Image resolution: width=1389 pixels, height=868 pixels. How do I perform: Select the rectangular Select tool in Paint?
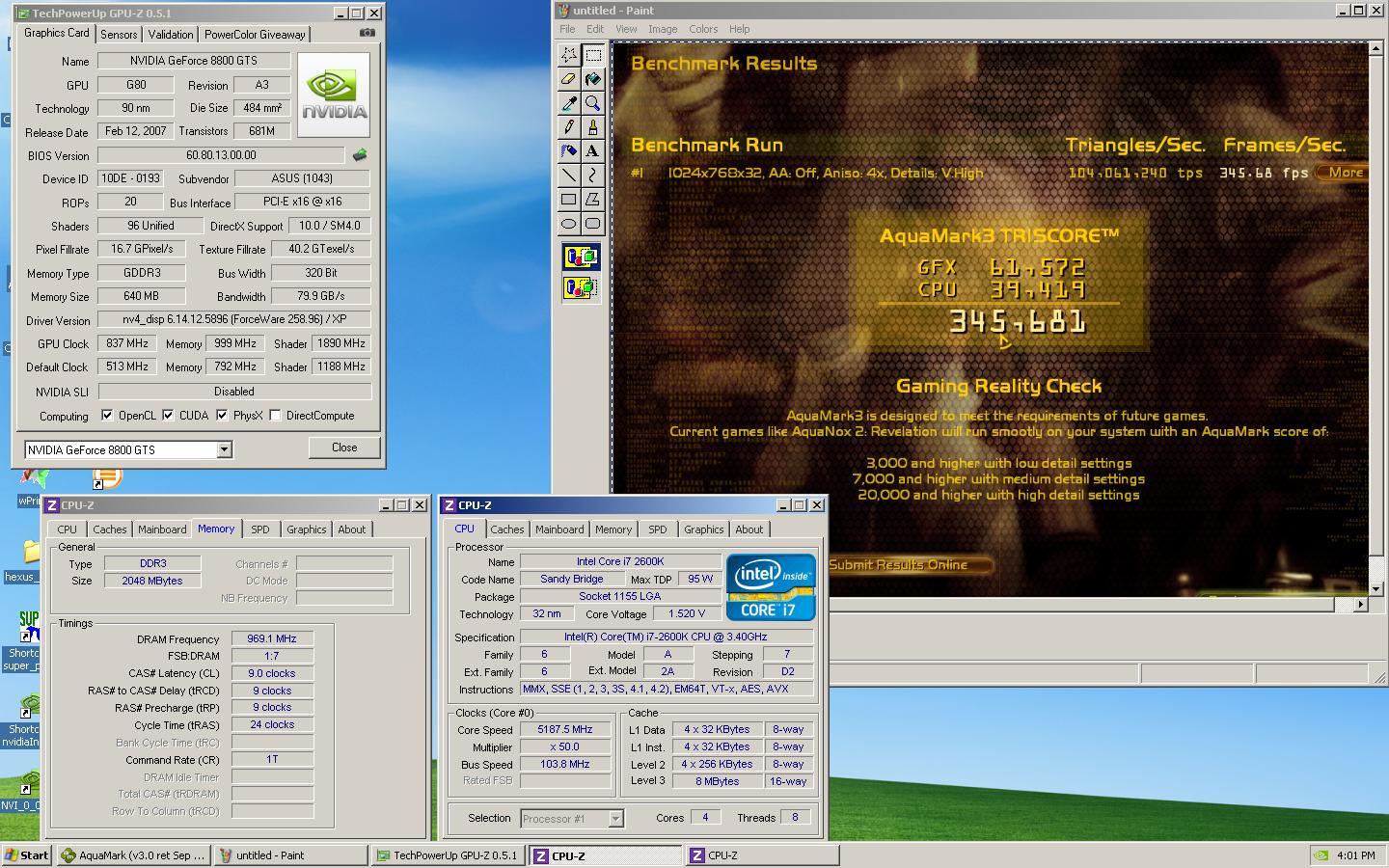pos(592,55)
